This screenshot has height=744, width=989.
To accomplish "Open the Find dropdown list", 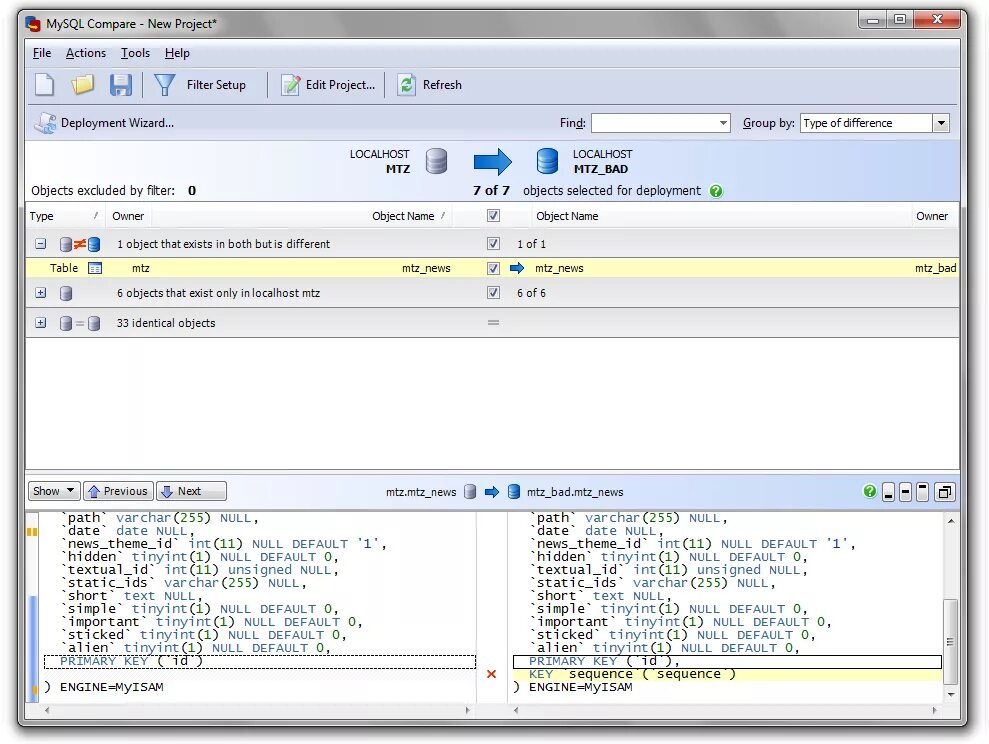I will pos(723,123).
